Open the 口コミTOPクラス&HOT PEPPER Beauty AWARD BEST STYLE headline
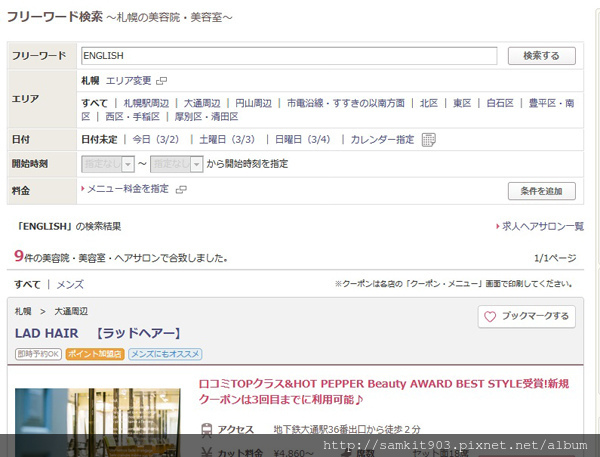The height and width of the screenshot is (457, 600). (x=384, y=392)
